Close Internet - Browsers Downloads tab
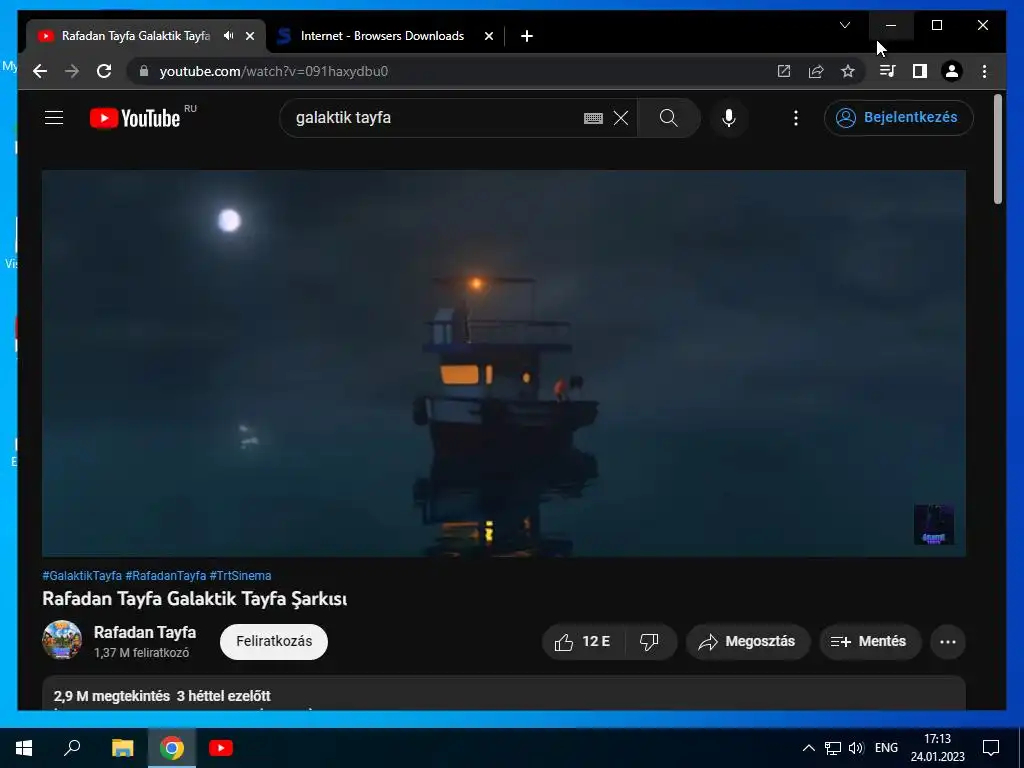The image size is (1024, 768). click(x=488, y=36)
